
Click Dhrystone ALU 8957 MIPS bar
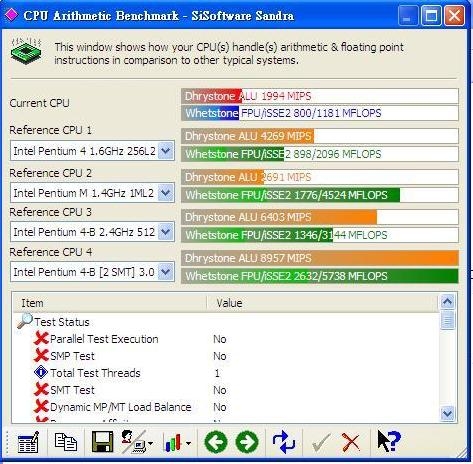pyautogui.click(x=320, y=258)
